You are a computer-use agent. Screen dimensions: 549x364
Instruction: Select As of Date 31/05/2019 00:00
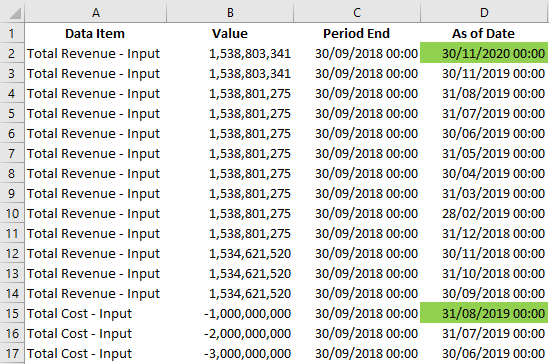click(x=484, y=154)
